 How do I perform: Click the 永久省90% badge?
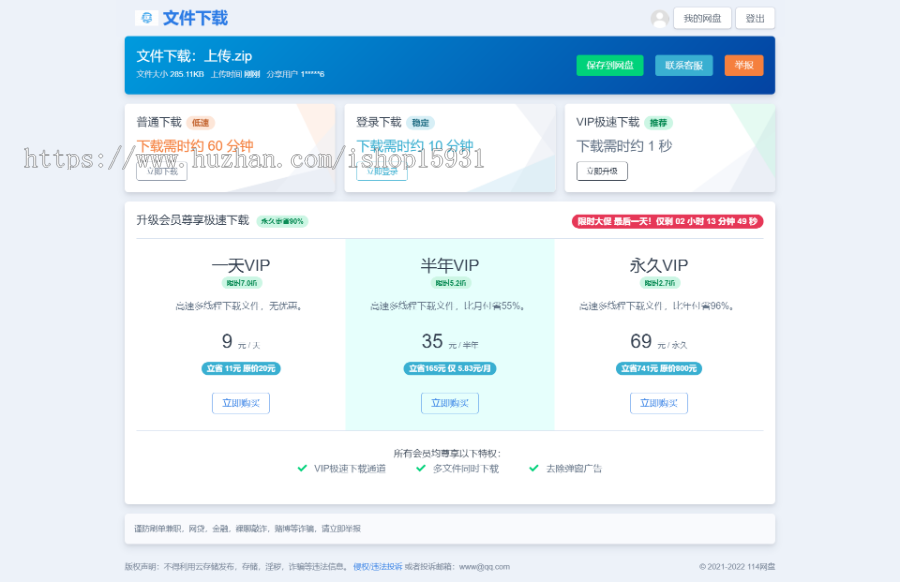(x=282, y=221)
